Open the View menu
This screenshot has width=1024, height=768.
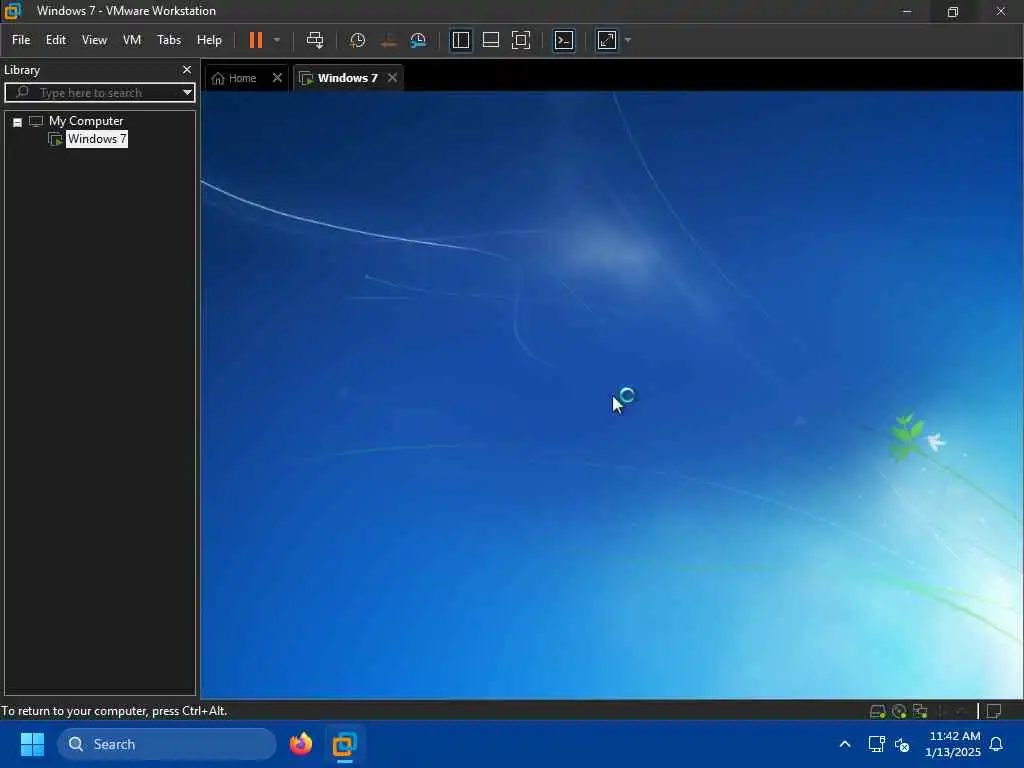click(94, 40)
